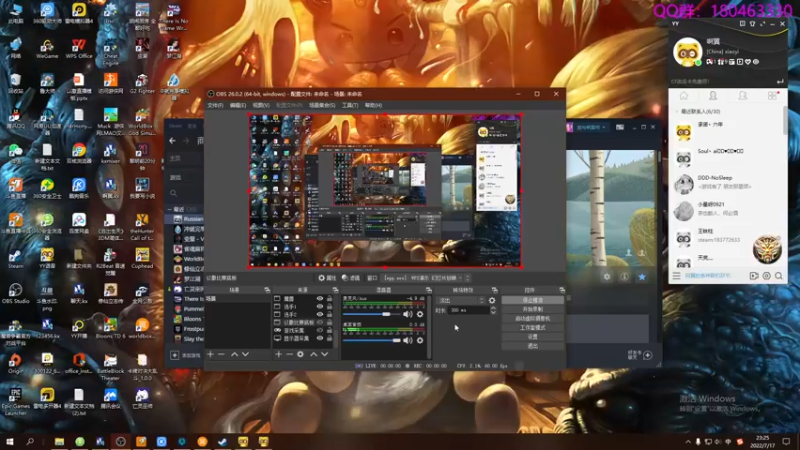Open YY main menu hamburger icon
800x450 pixels.
(677, 276)
